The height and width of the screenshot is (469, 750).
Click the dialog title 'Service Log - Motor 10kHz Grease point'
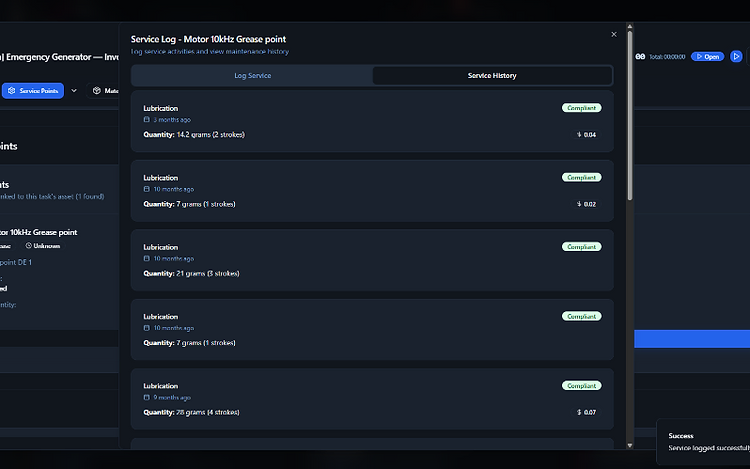click(x=209, y=39)
